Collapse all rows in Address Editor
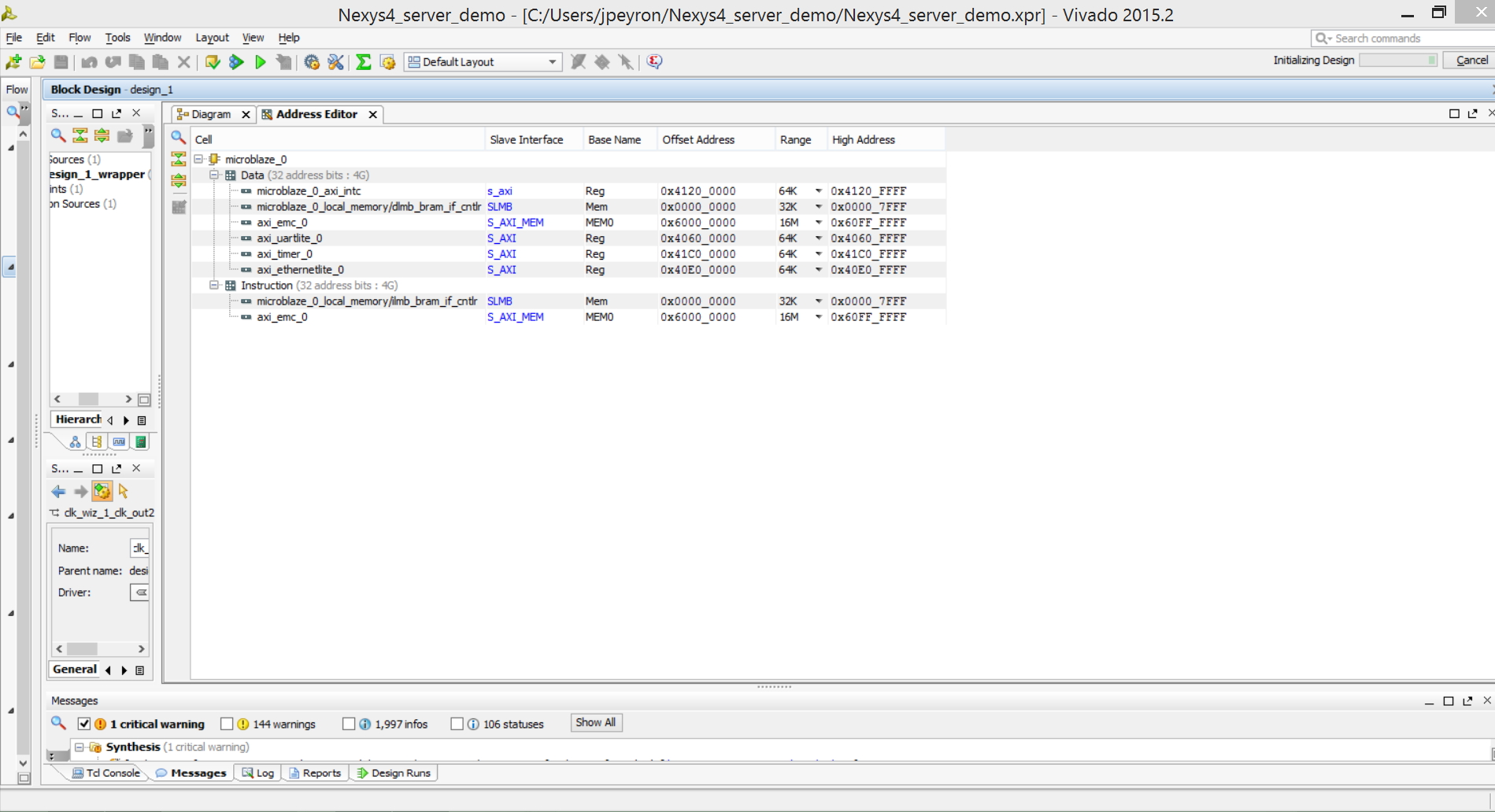Viewport: 1495px width, 812px height. 179,159
